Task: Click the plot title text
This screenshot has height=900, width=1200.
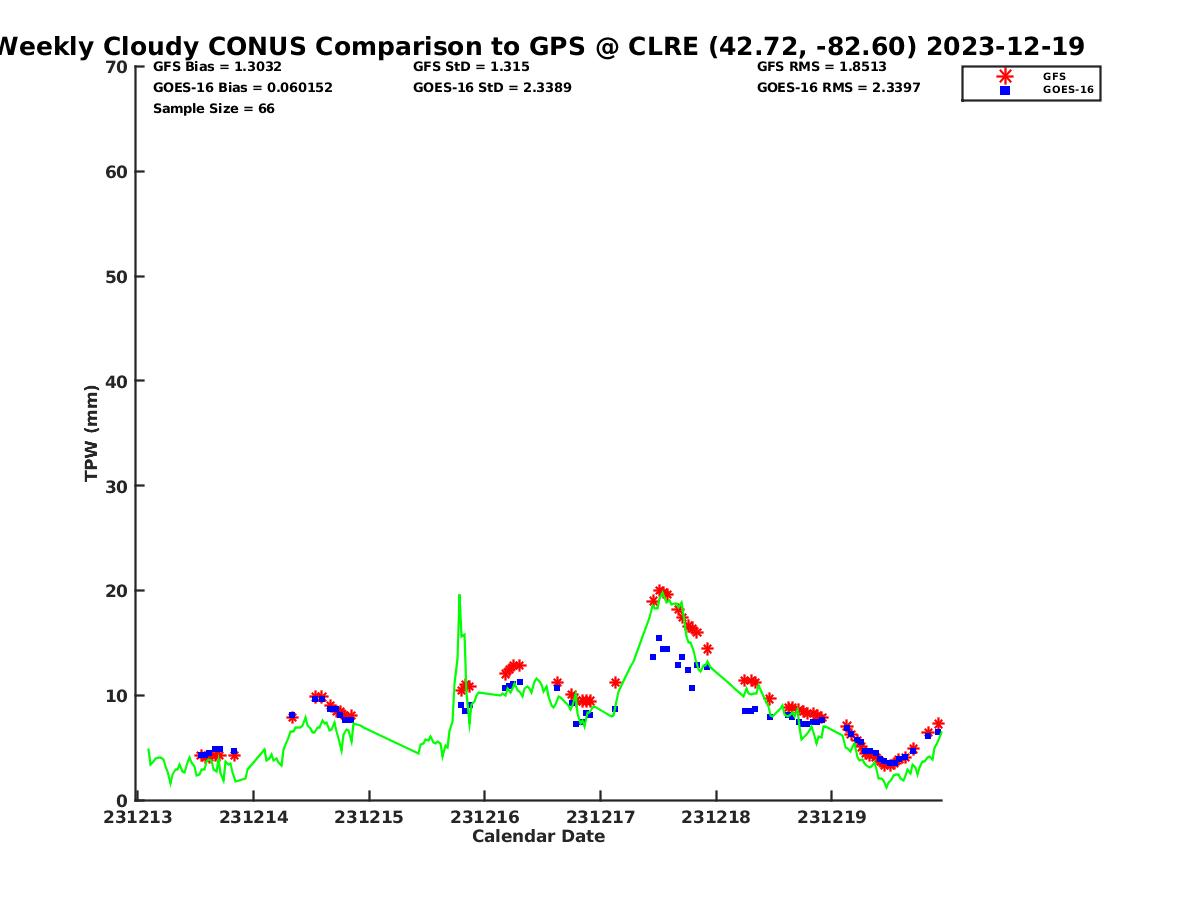Action: click(540, 46)
